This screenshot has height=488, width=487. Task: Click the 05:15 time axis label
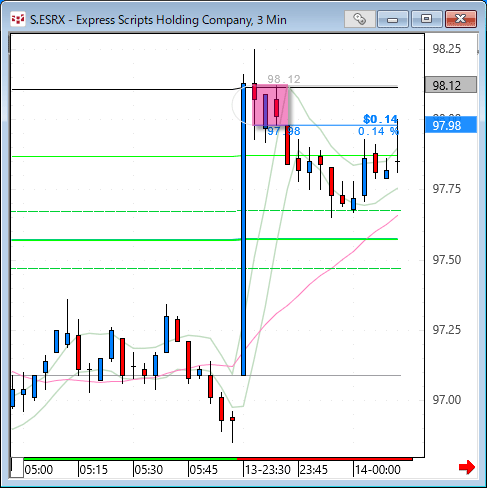94,470
